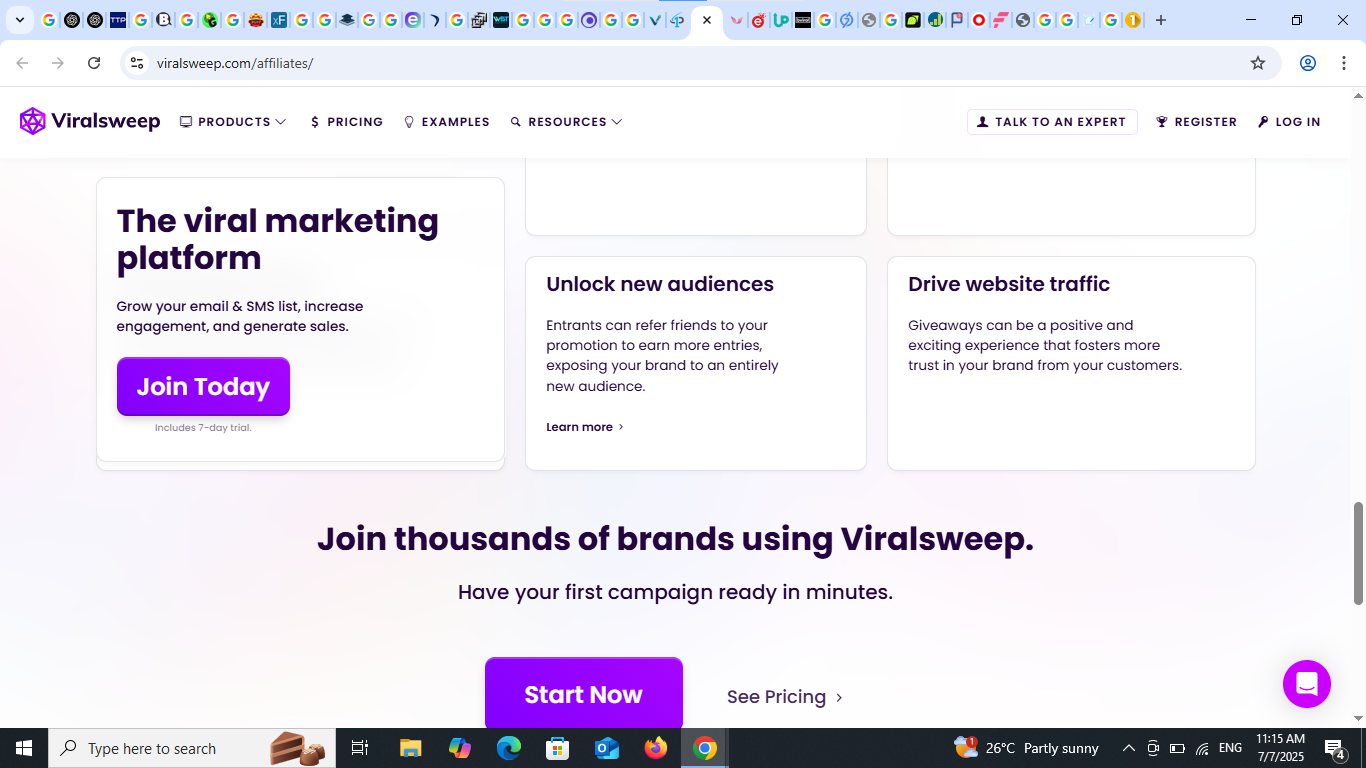
Task: View site information icon beside the URL
Action: (137, 63)
